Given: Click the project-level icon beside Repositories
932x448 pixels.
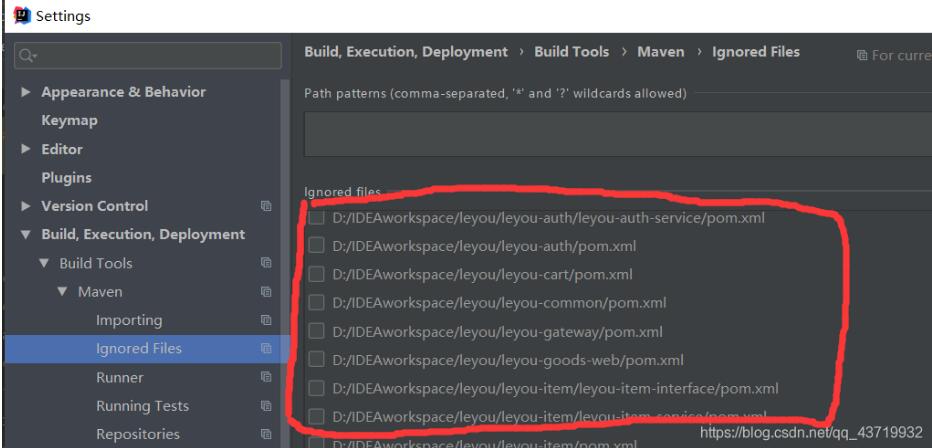Looking at the screenshot, I should tap(266, 434).
